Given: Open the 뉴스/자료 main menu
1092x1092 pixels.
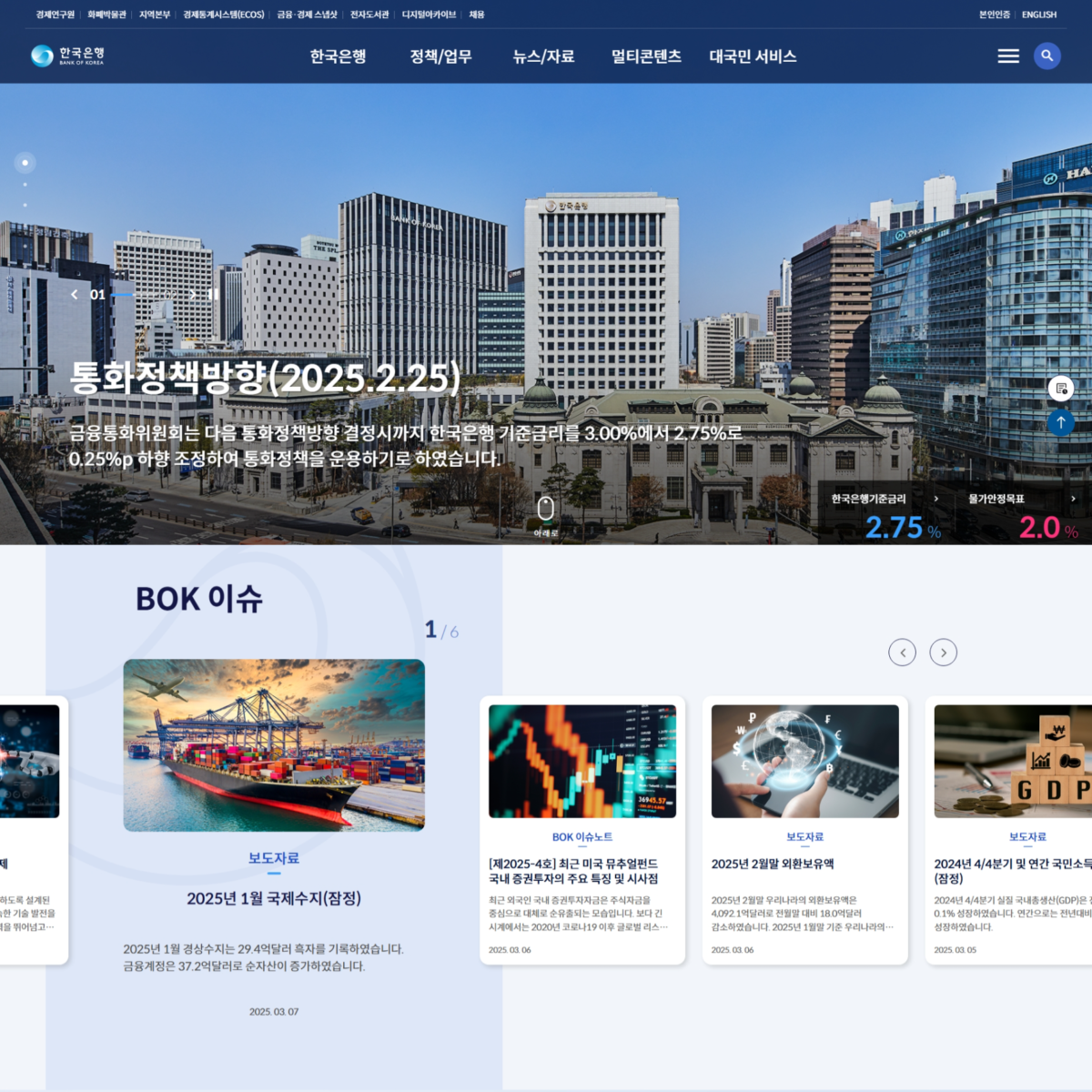Looking at the screenshot, I should (543, 56).
